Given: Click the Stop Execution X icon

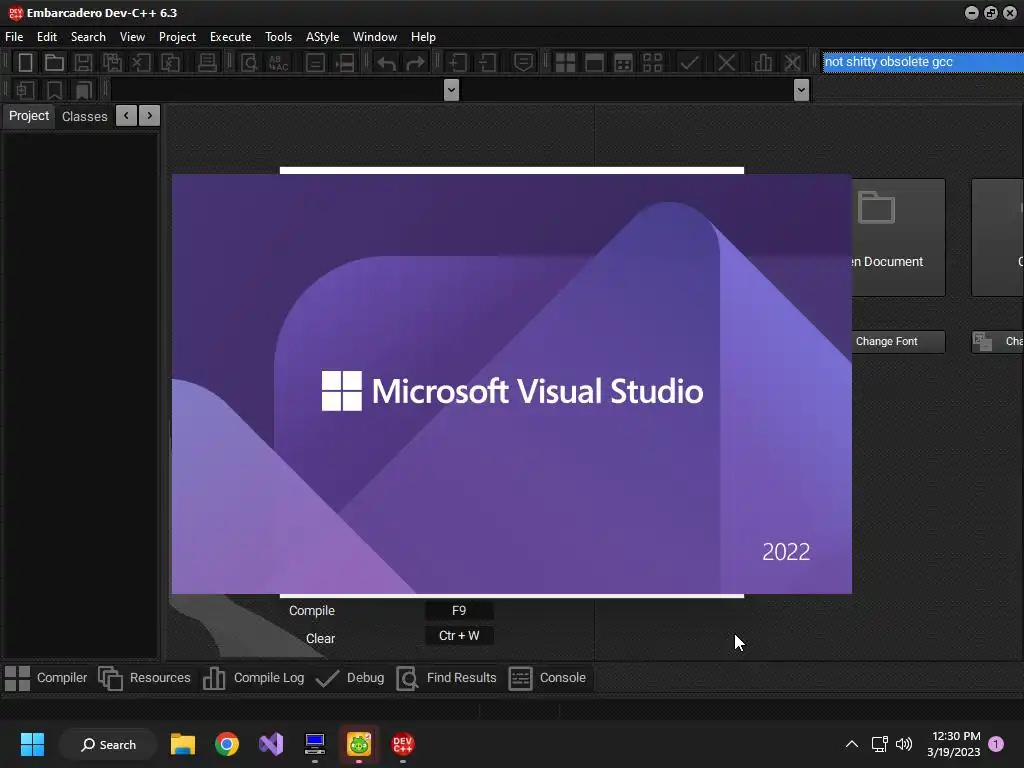Looking at the screenshot, I should click(x=726, y=63).
